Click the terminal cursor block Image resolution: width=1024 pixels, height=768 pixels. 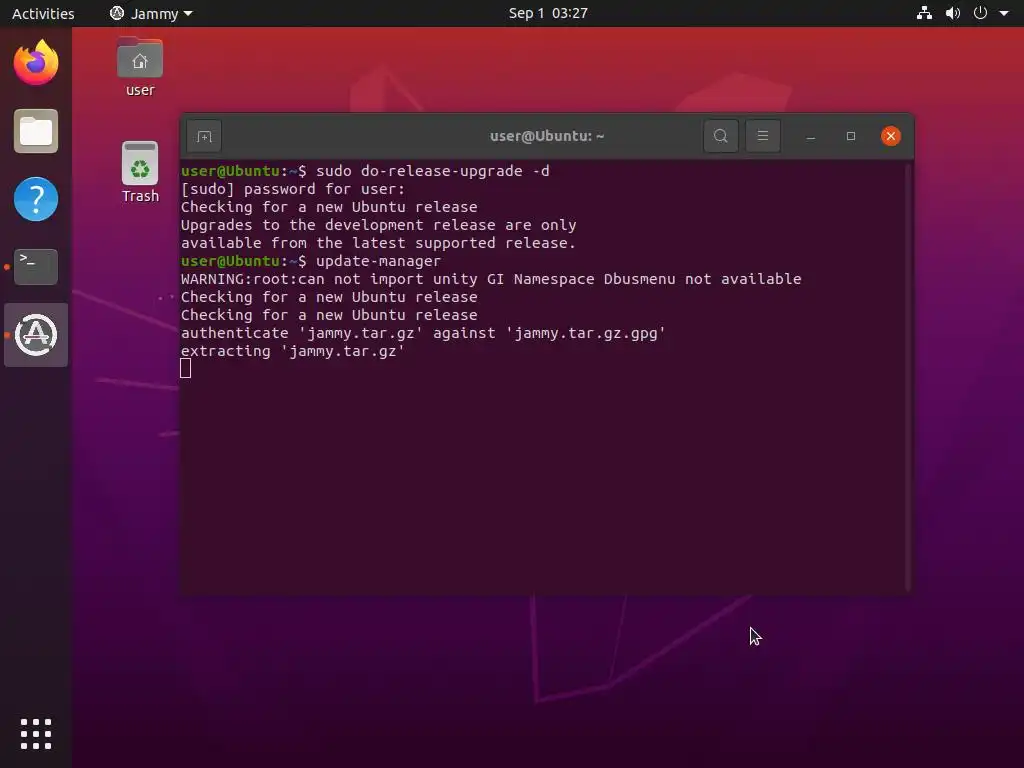coord(185,369)
